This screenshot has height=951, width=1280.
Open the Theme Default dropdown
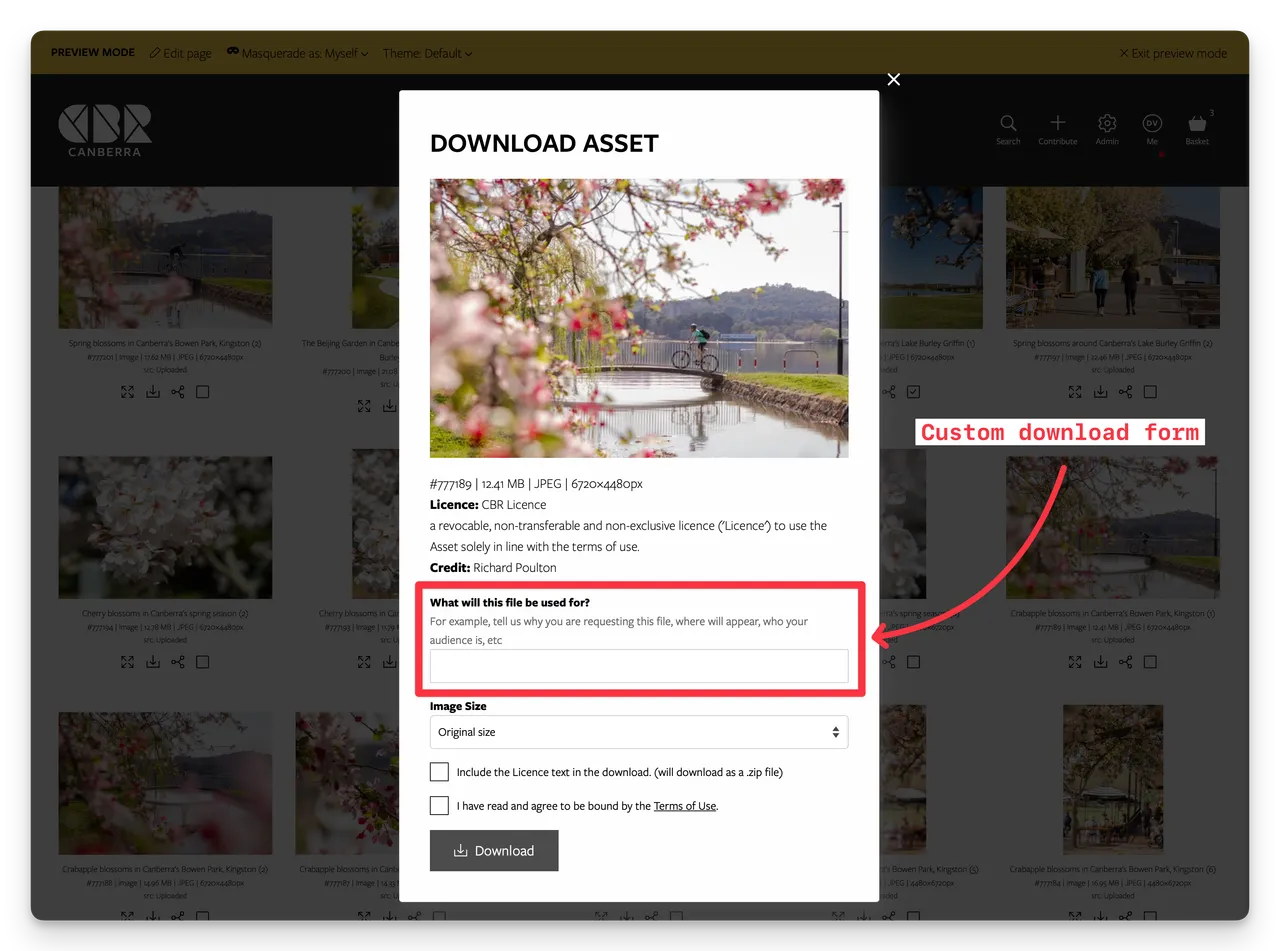[428, 53]
